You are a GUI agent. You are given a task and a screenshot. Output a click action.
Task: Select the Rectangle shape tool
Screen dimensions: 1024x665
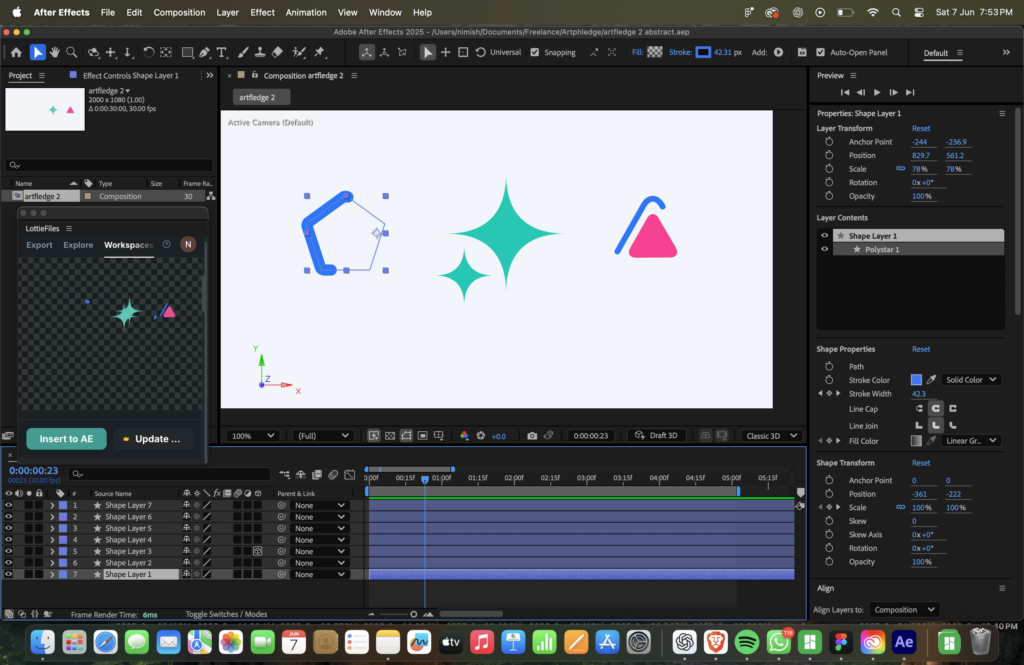pos(187,52)
